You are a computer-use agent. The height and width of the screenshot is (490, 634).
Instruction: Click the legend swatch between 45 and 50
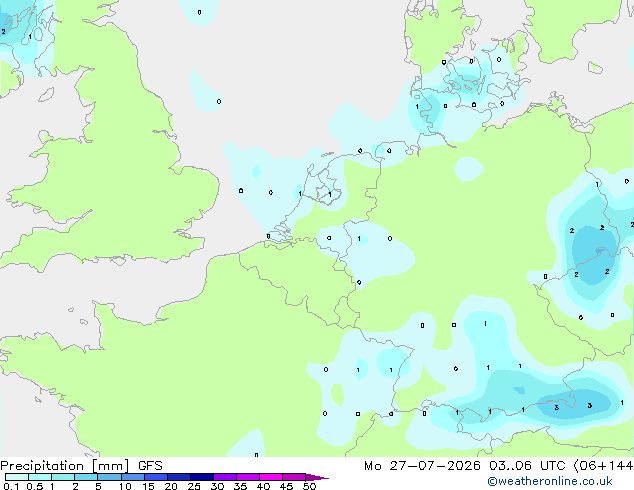point(294,477)
